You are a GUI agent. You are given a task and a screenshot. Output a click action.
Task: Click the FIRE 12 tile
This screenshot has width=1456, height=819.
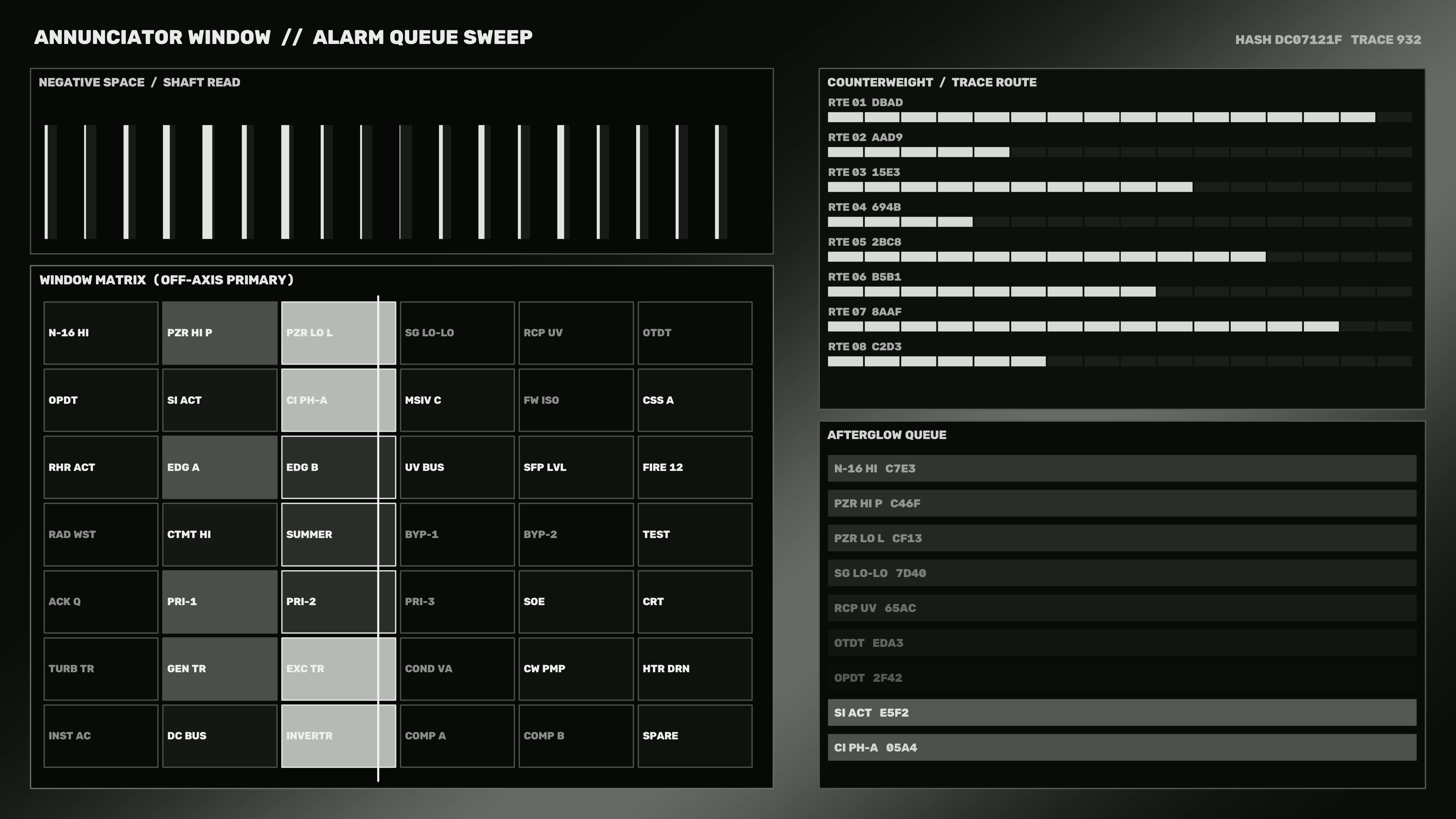pyautogui.click(x=695, y=468)
